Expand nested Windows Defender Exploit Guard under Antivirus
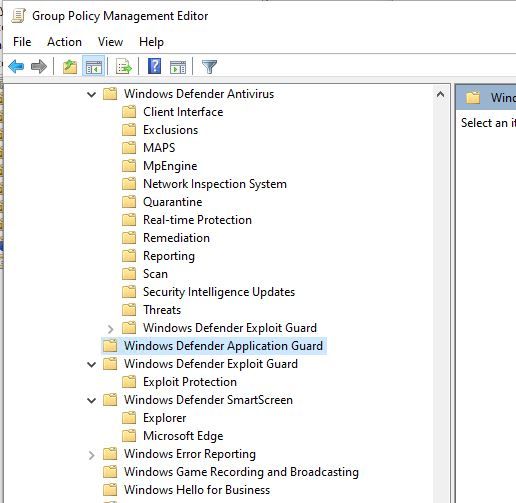Screen dimensions: 516x503 [x=110, y=329]
